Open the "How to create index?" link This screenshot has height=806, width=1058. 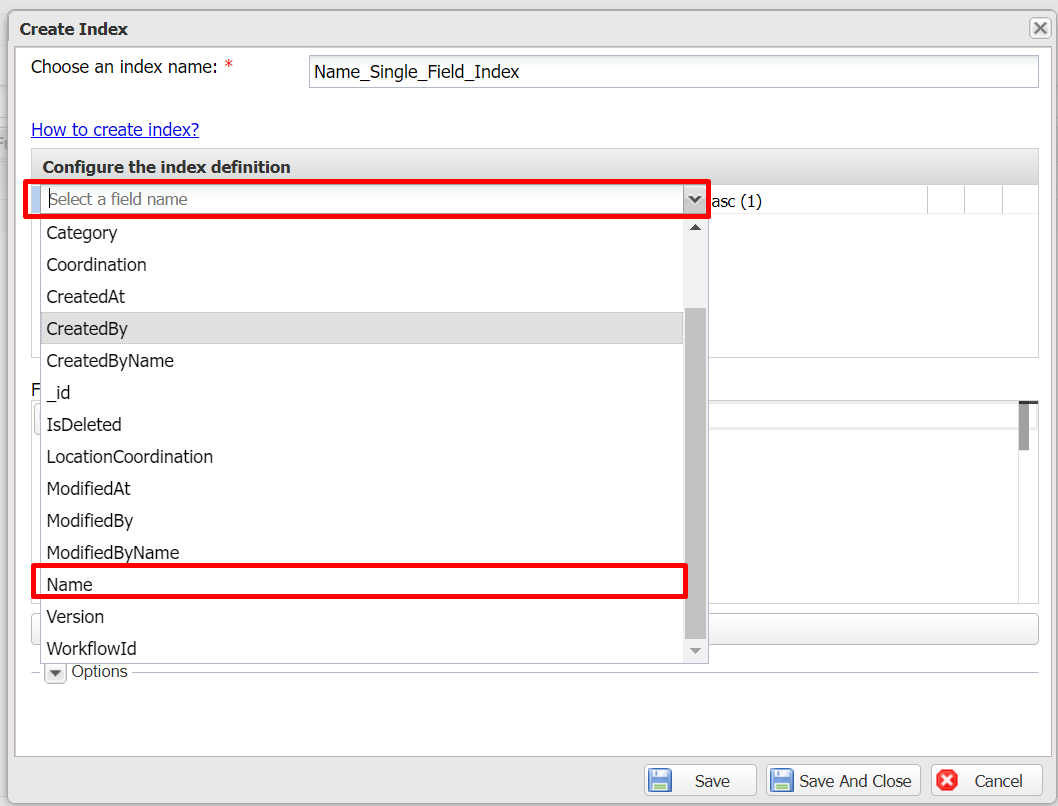click(x=114, y=129)
